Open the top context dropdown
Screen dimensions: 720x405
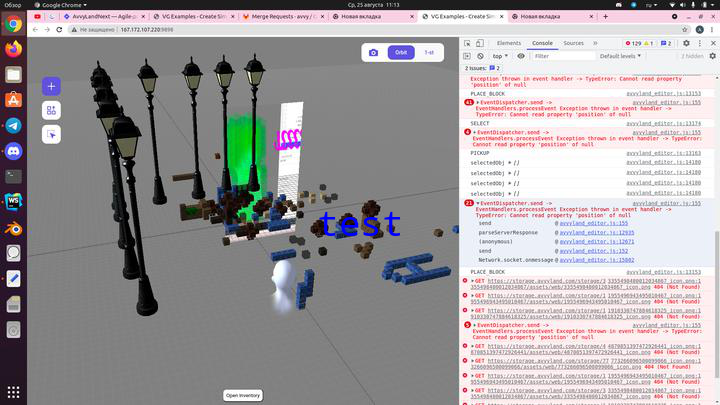(x=500, y=56)
